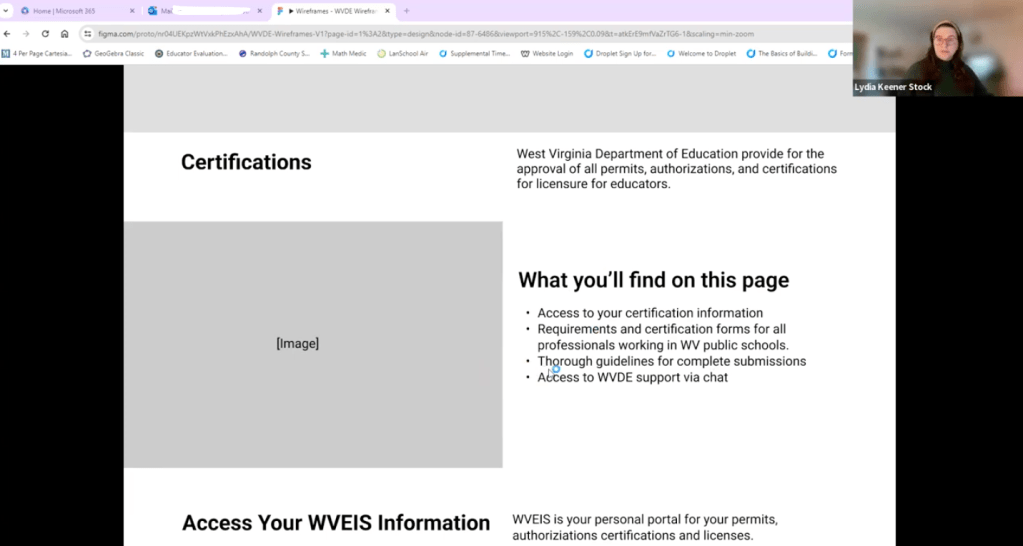The image size is (1023, 546).
Task: Switch to the Mail tab
Action: coord(200,11)
